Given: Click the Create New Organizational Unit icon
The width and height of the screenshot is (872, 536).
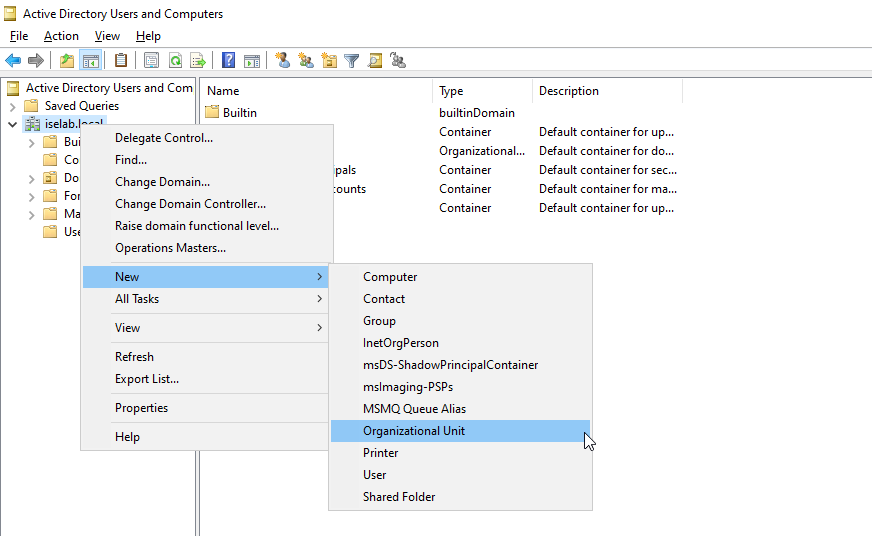Looking at the screenshot, I should click(329, 60).
